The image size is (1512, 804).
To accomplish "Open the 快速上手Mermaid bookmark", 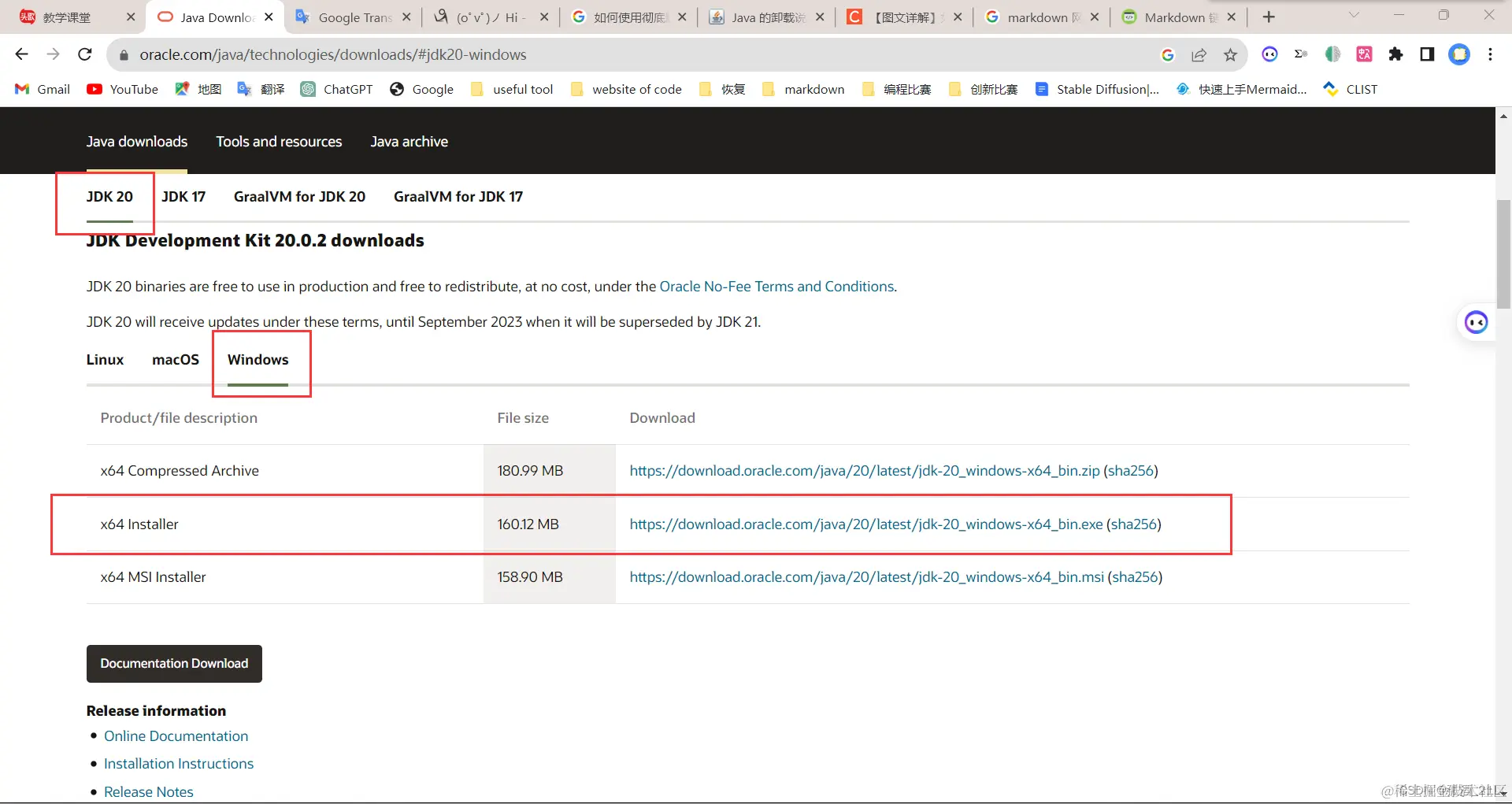I will pos(1241,89).
